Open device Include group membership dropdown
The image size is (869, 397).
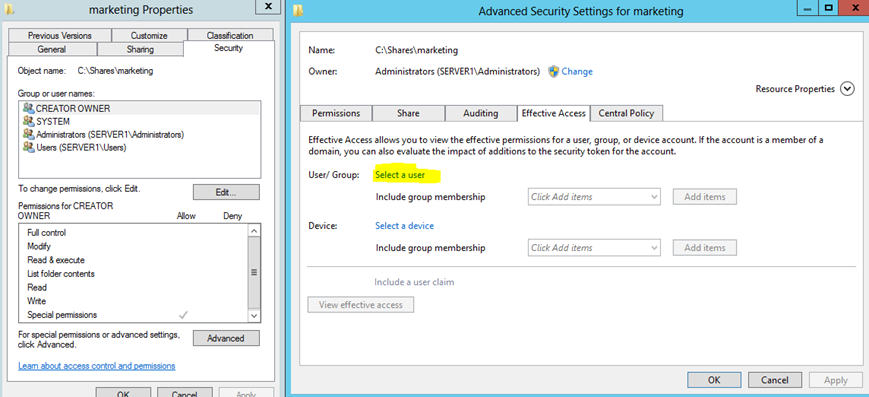point(594,248)
